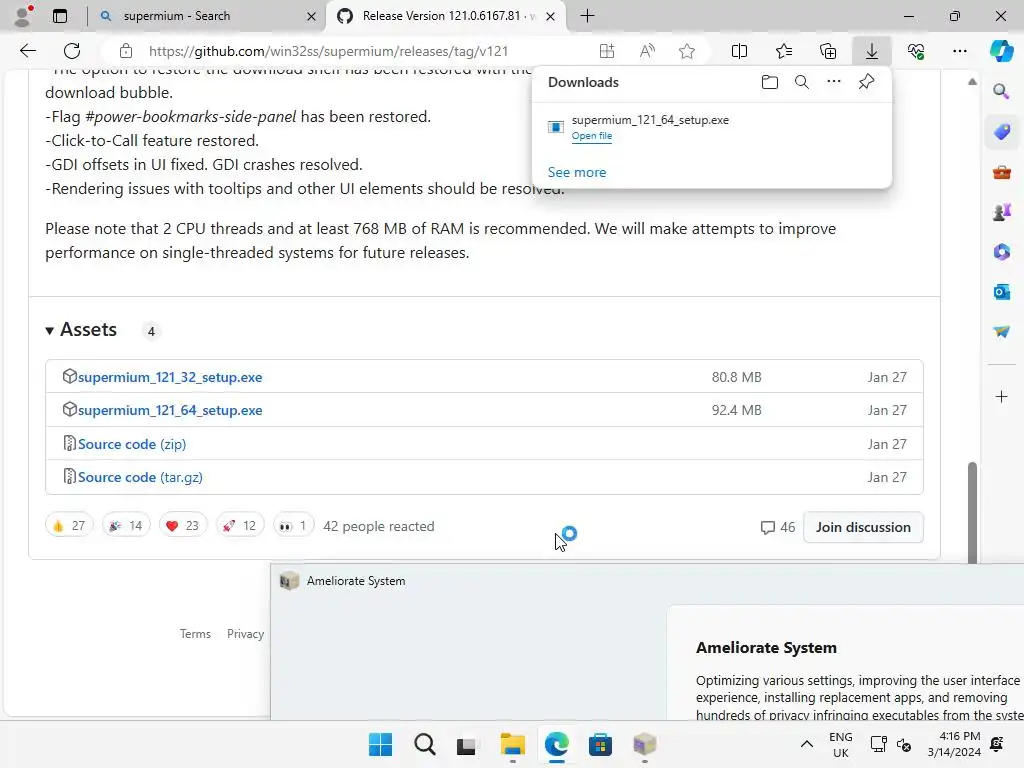Image resolution: width=1024 pixels, height=768 pixels.
Task: Download supermium_121_64_setup.exe asset link
Action: [170, 410]
